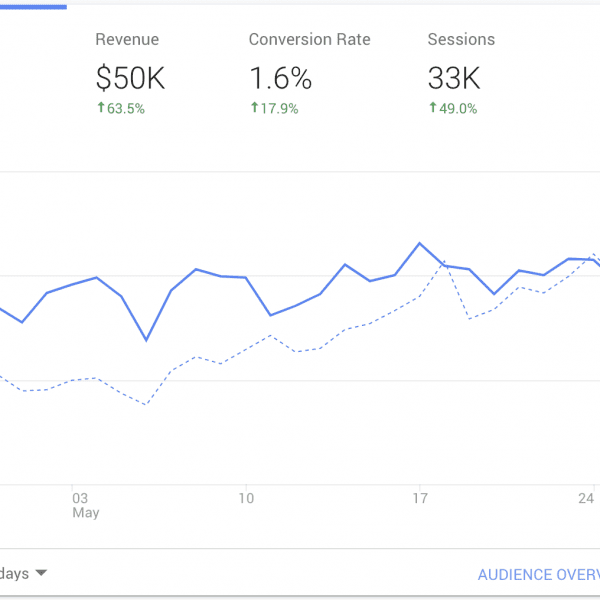Click the green arrow next to 49.0%
Image resolution: width=600 pixels, height=600 pixels.
point(432,108)
